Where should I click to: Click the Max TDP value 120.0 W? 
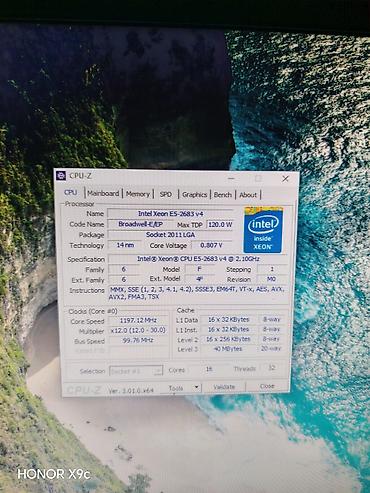point(220,225)
